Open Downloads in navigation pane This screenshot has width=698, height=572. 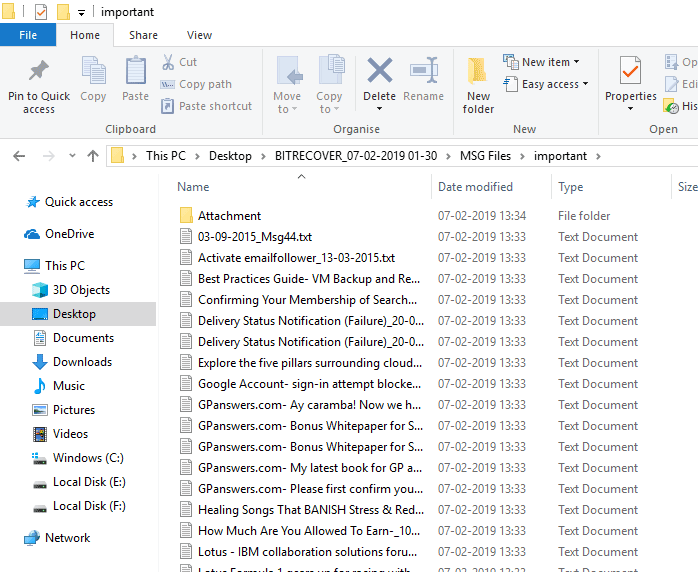[82, 362]
